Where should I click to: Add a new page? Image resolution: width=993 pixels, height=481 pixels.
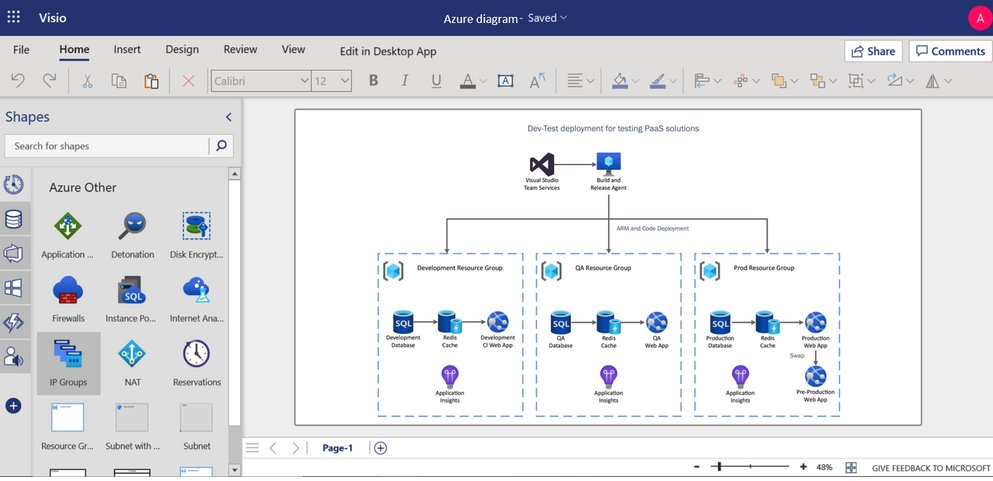pos(380,448)
